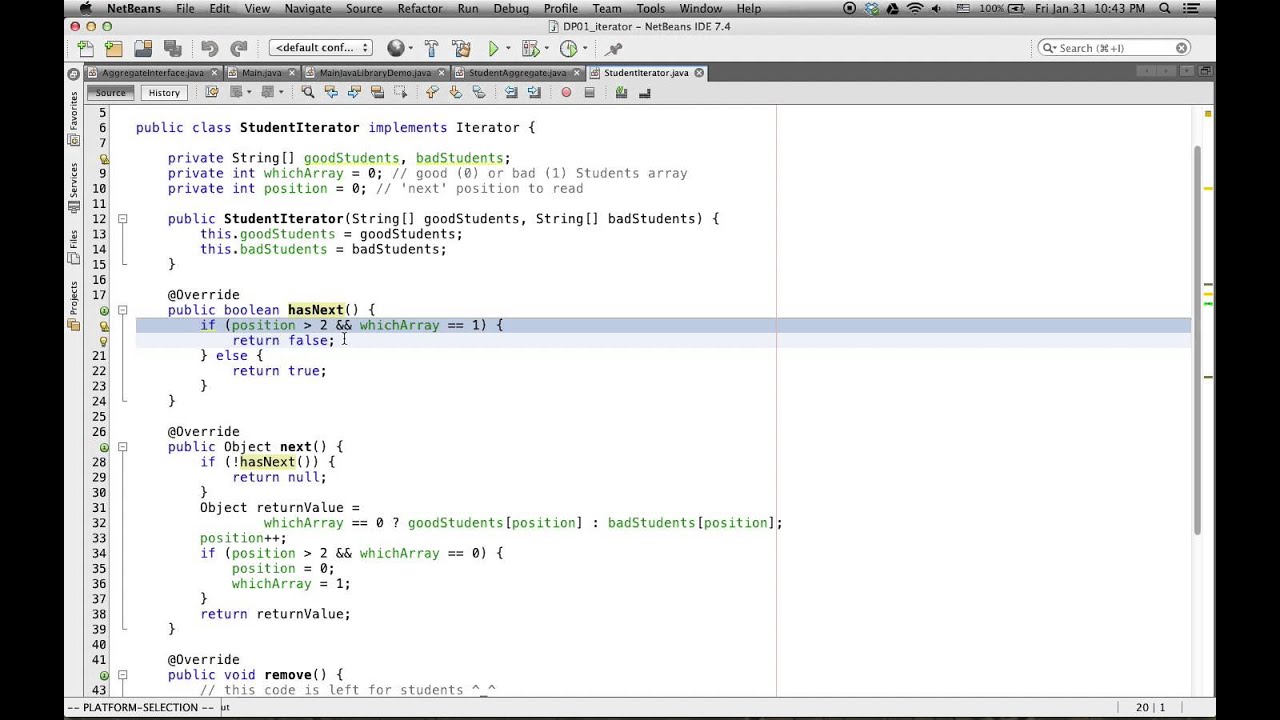Click the NetBeans application menu

134,8
